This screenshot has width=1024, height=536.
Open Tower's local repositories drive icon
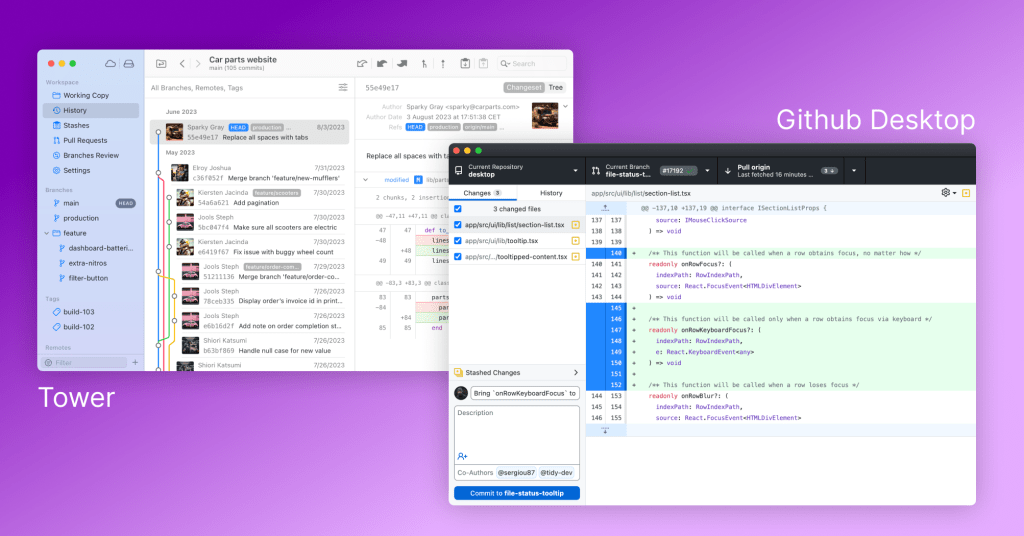[129, 63]
